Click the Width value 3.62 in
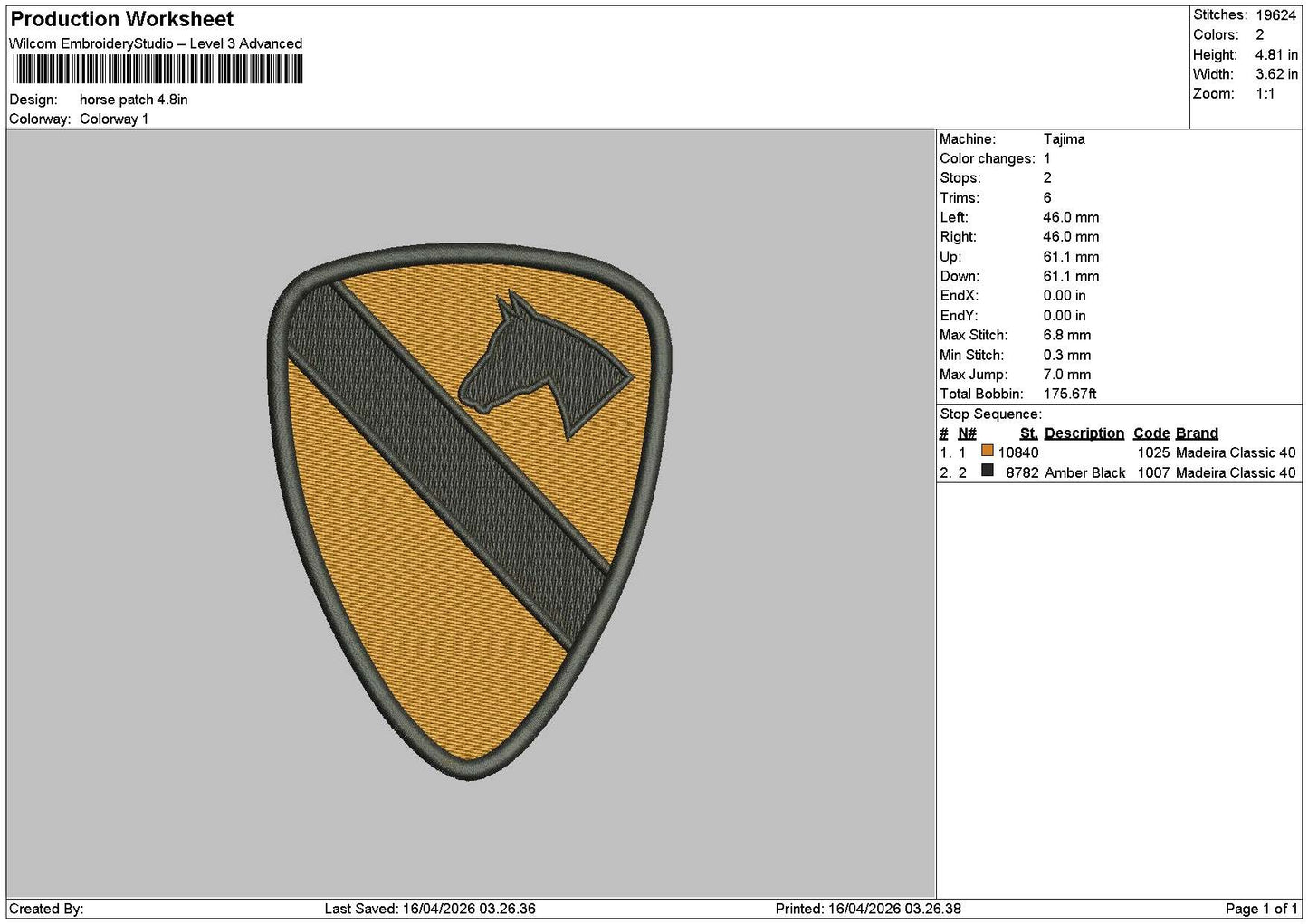This screenshot has width=1308, height=924. click(x=1276, y=74)
